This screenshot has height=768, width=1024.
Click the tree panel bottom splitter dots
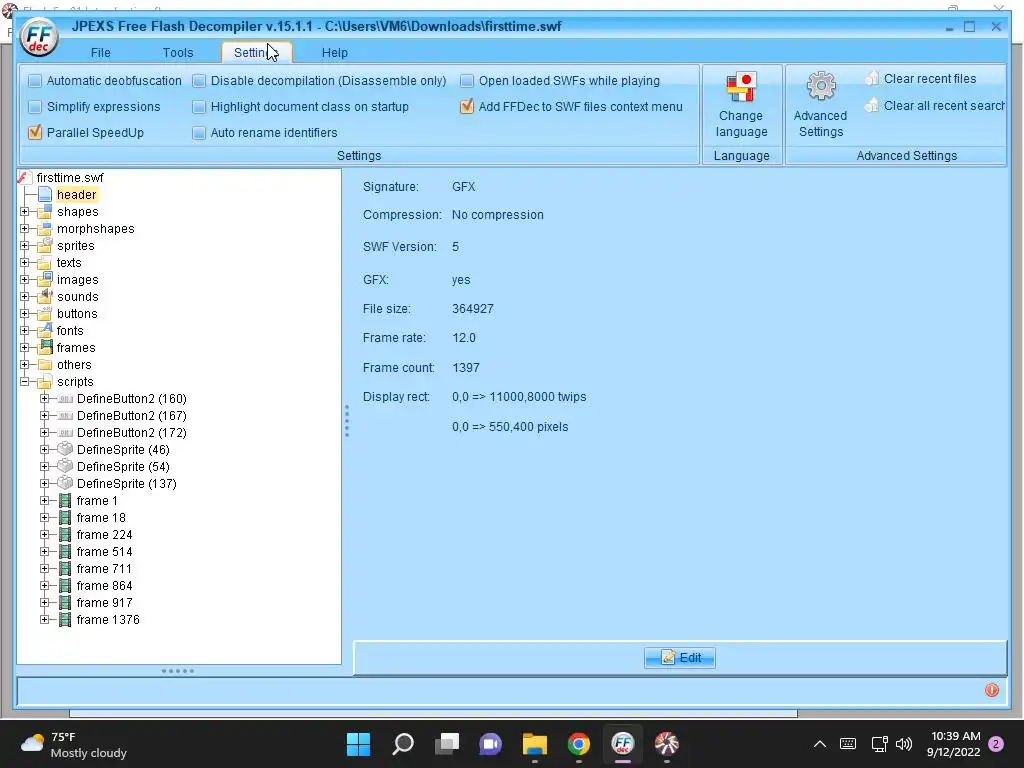point(178,671)
